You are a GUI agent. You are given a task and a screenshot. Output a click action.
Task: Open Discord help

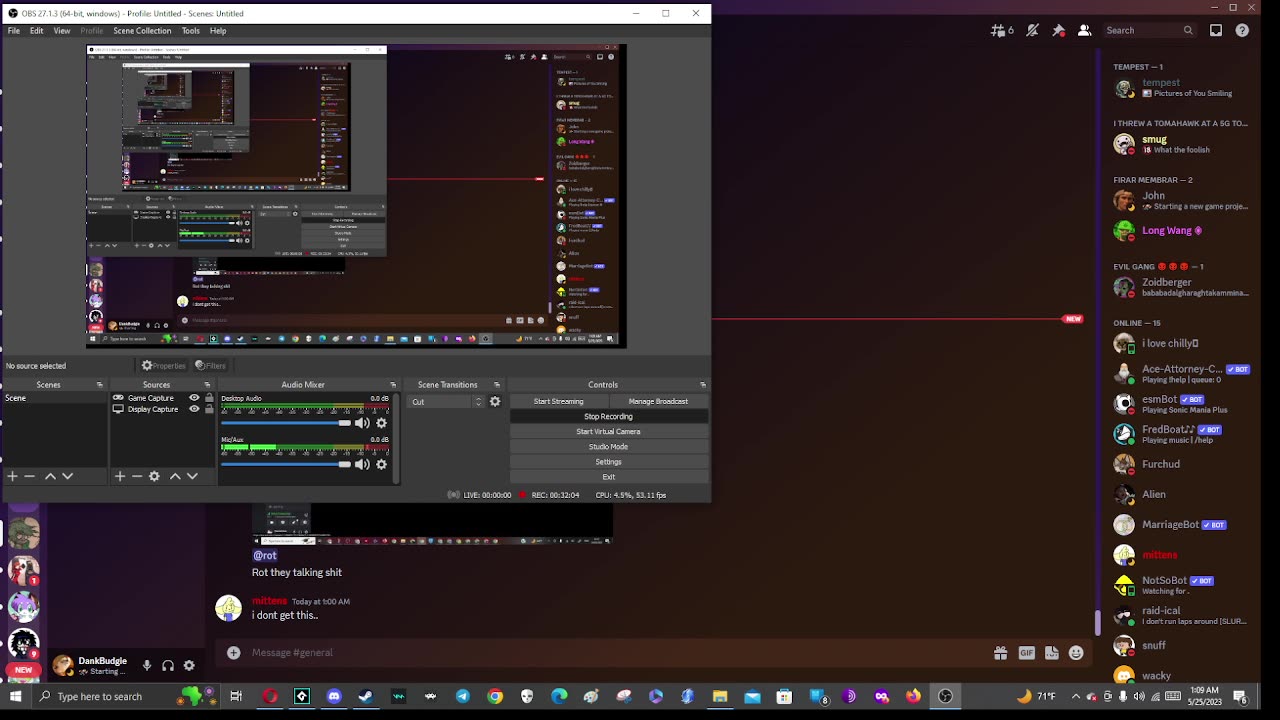(x=1242, y=30)
